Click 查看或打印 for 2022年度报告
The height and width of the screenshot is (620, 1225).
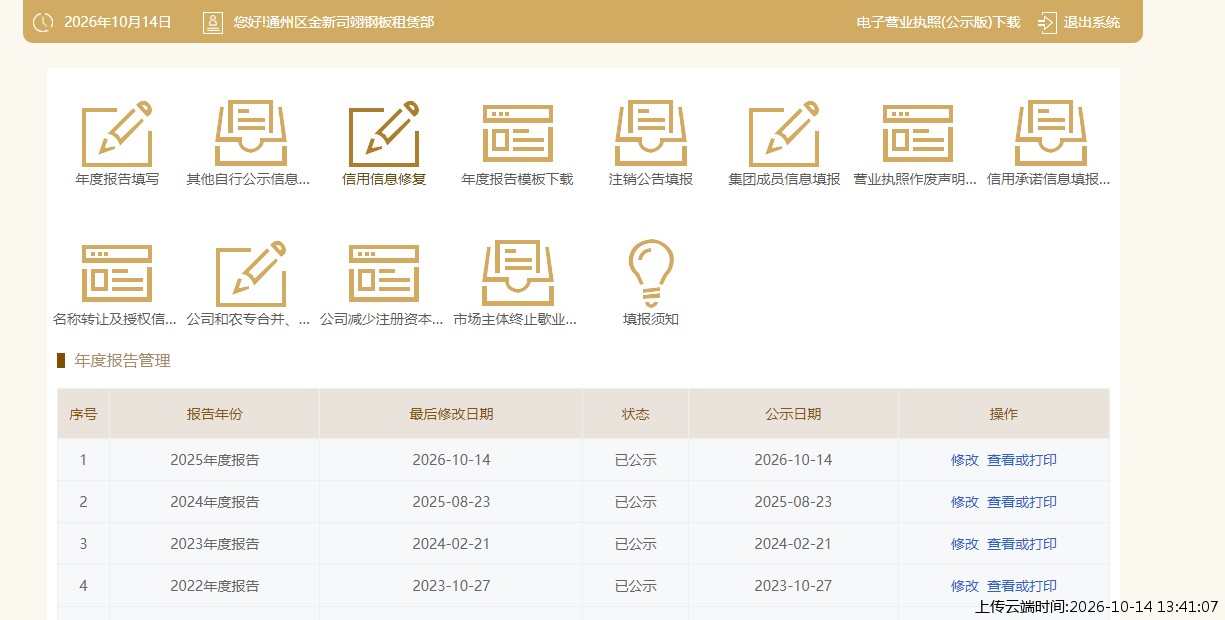(x=1022, y=586)
